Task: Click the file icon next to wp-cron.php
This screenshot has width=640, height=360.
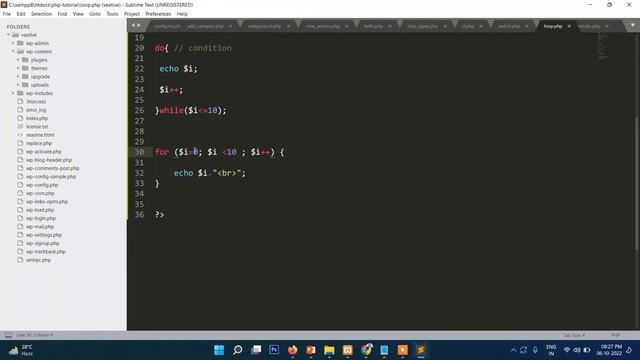Action: coord(20,193)
